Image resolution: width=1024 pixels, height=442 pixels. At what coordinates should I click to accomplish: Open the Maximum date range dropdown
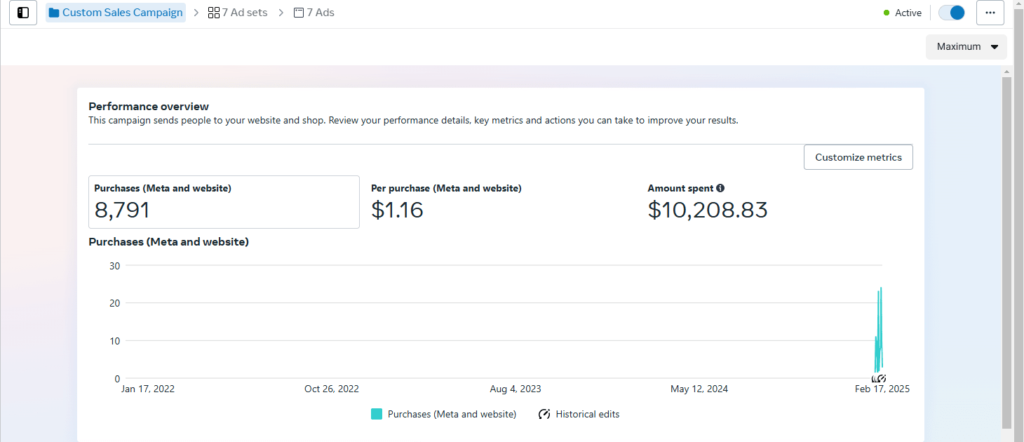click(966, 47)
